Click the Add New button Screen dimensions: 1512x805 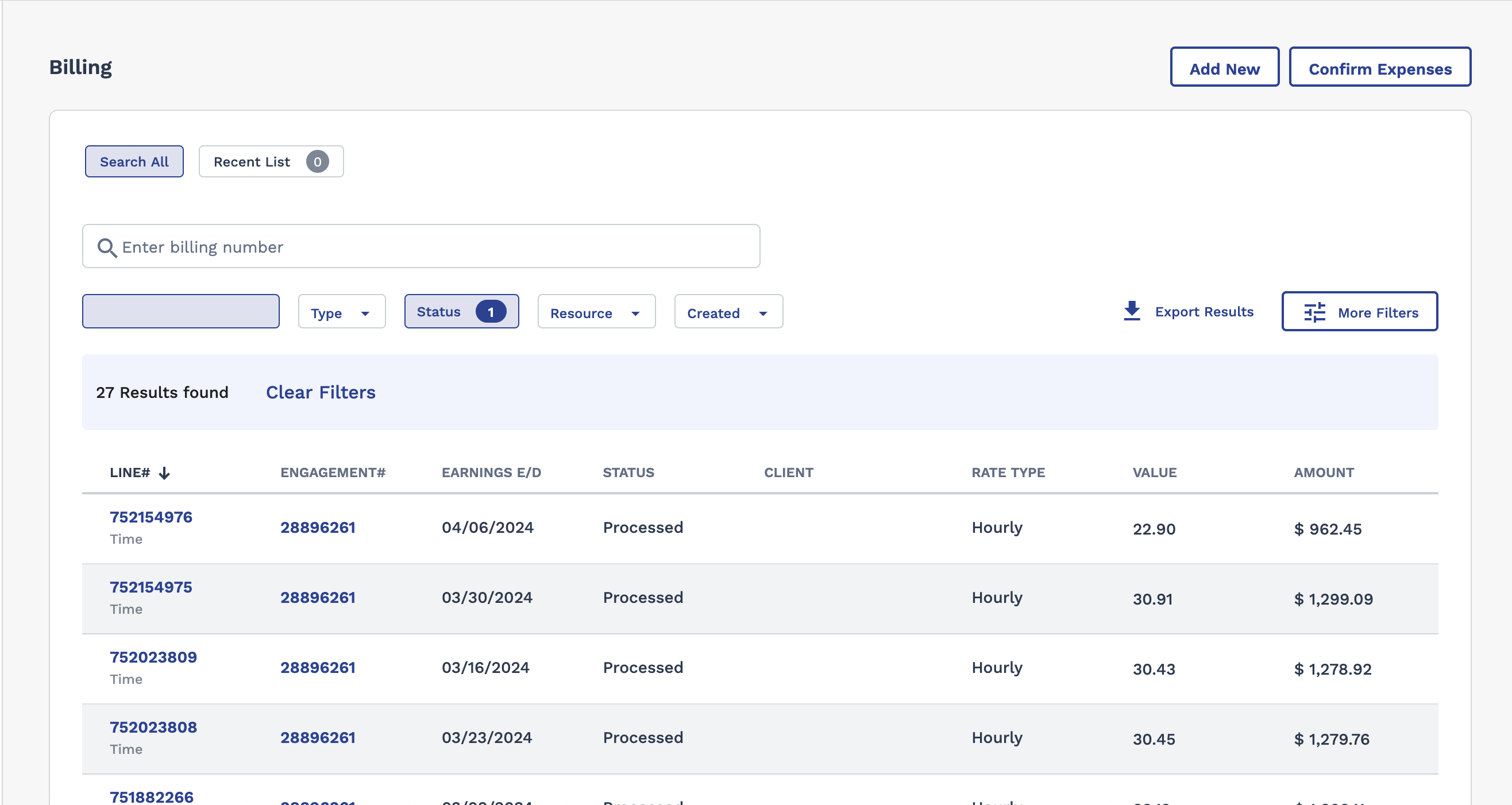point(1224,68)
